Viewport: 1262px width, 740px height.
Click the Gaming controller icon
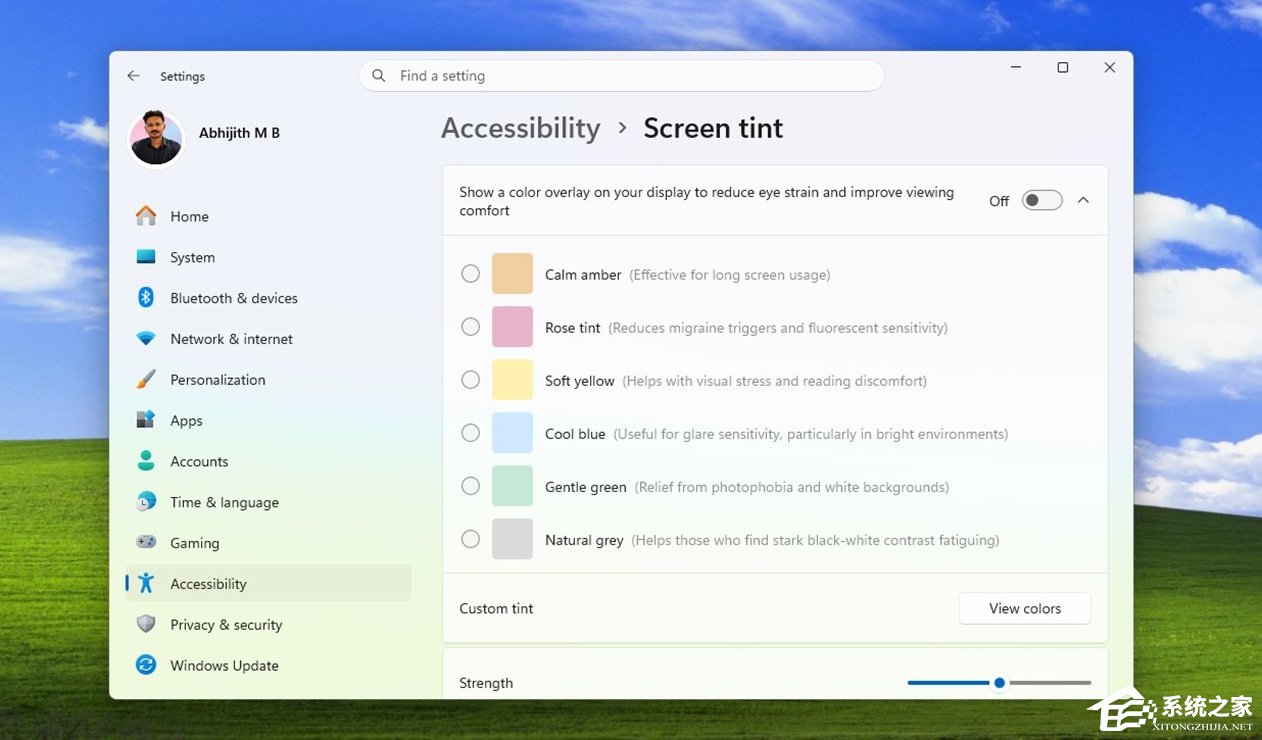pos(146,542)
